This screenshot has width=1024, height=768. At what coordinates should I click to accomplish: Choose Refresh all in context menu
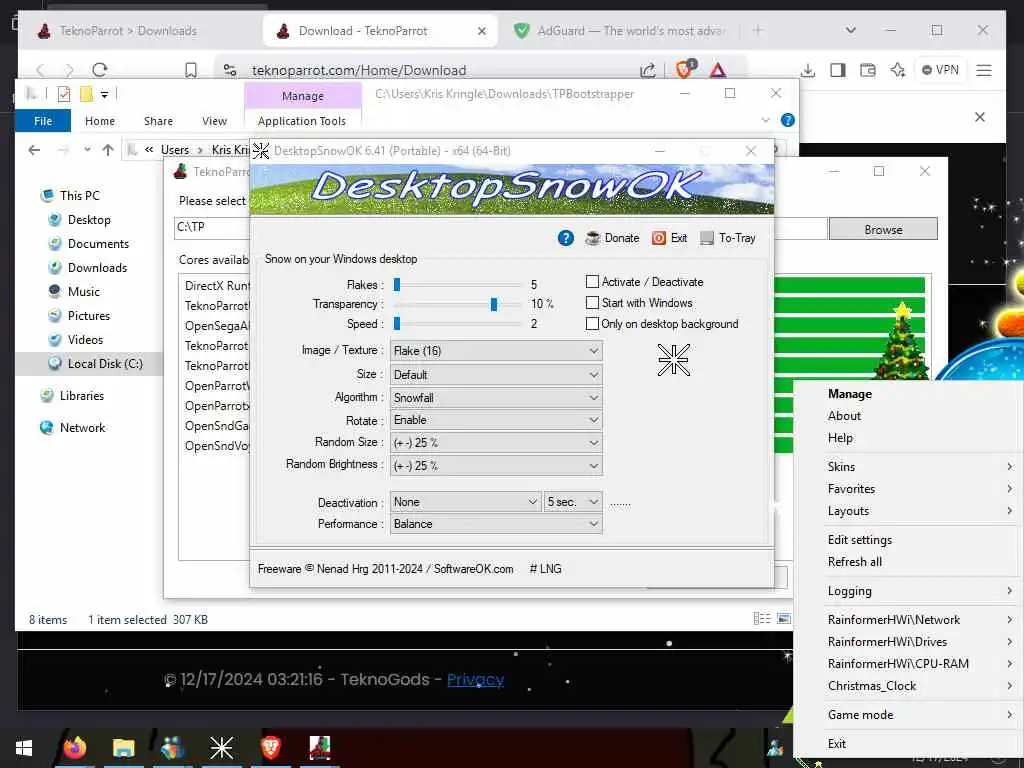point(855,562)
